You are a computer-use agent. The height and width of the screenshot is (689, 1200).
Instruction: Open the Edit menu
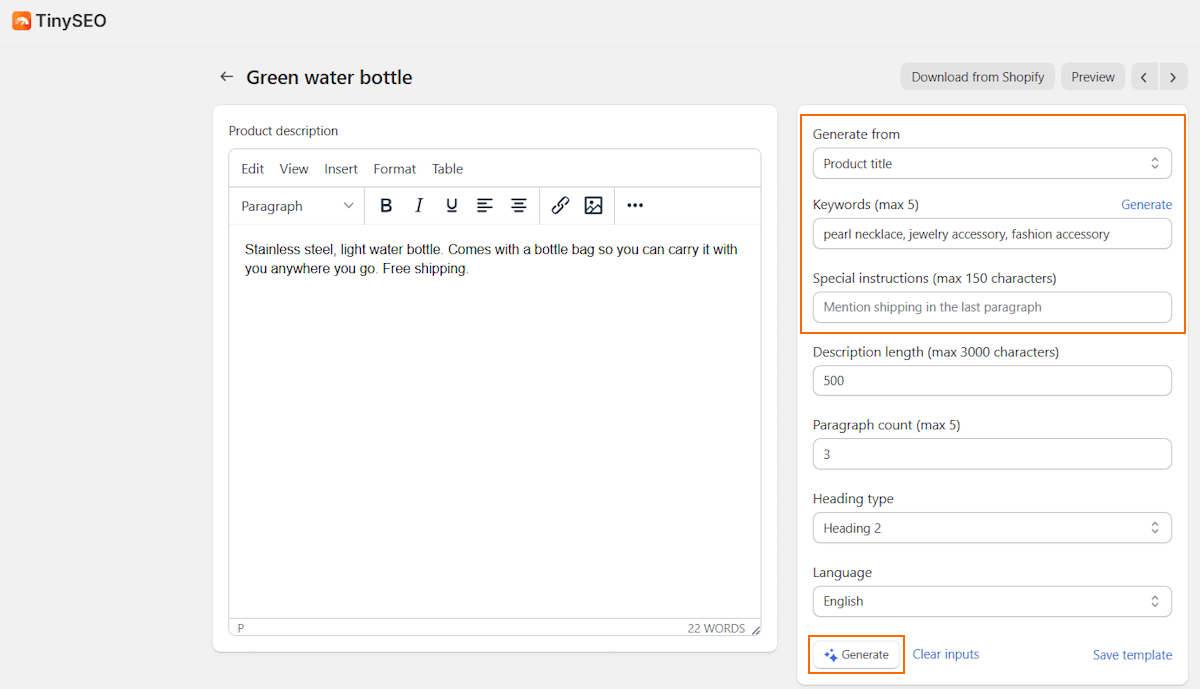coord(253,169)
